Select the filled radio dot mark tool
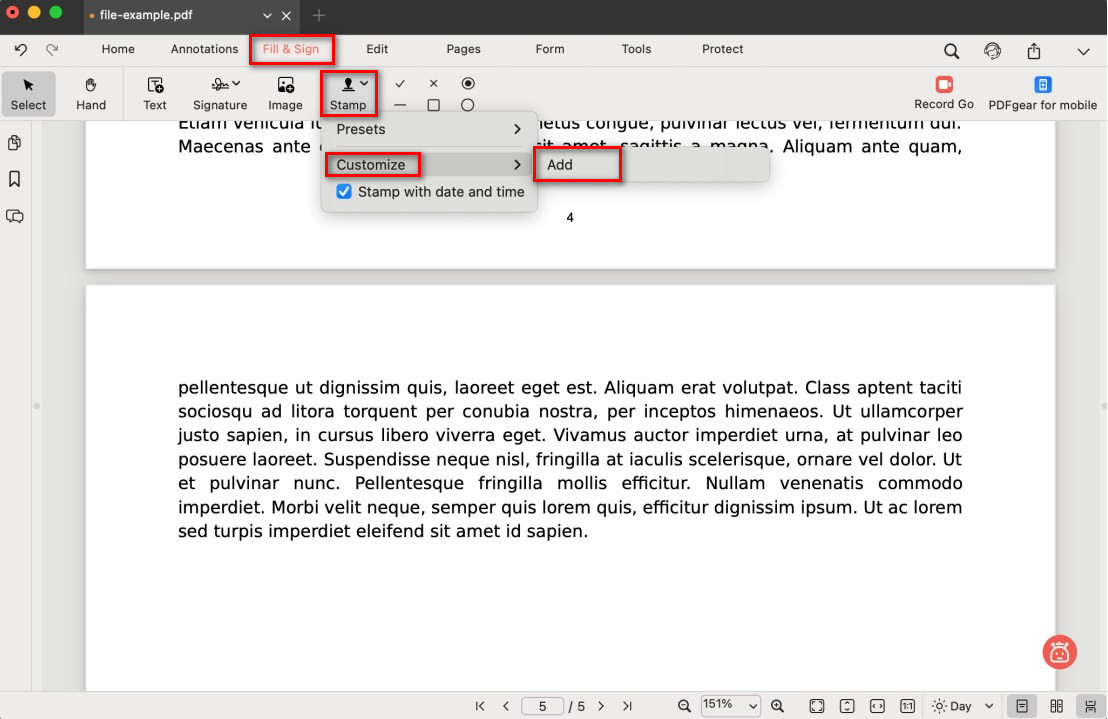Viewport: 1108px width, 719px height. (467, 84)
